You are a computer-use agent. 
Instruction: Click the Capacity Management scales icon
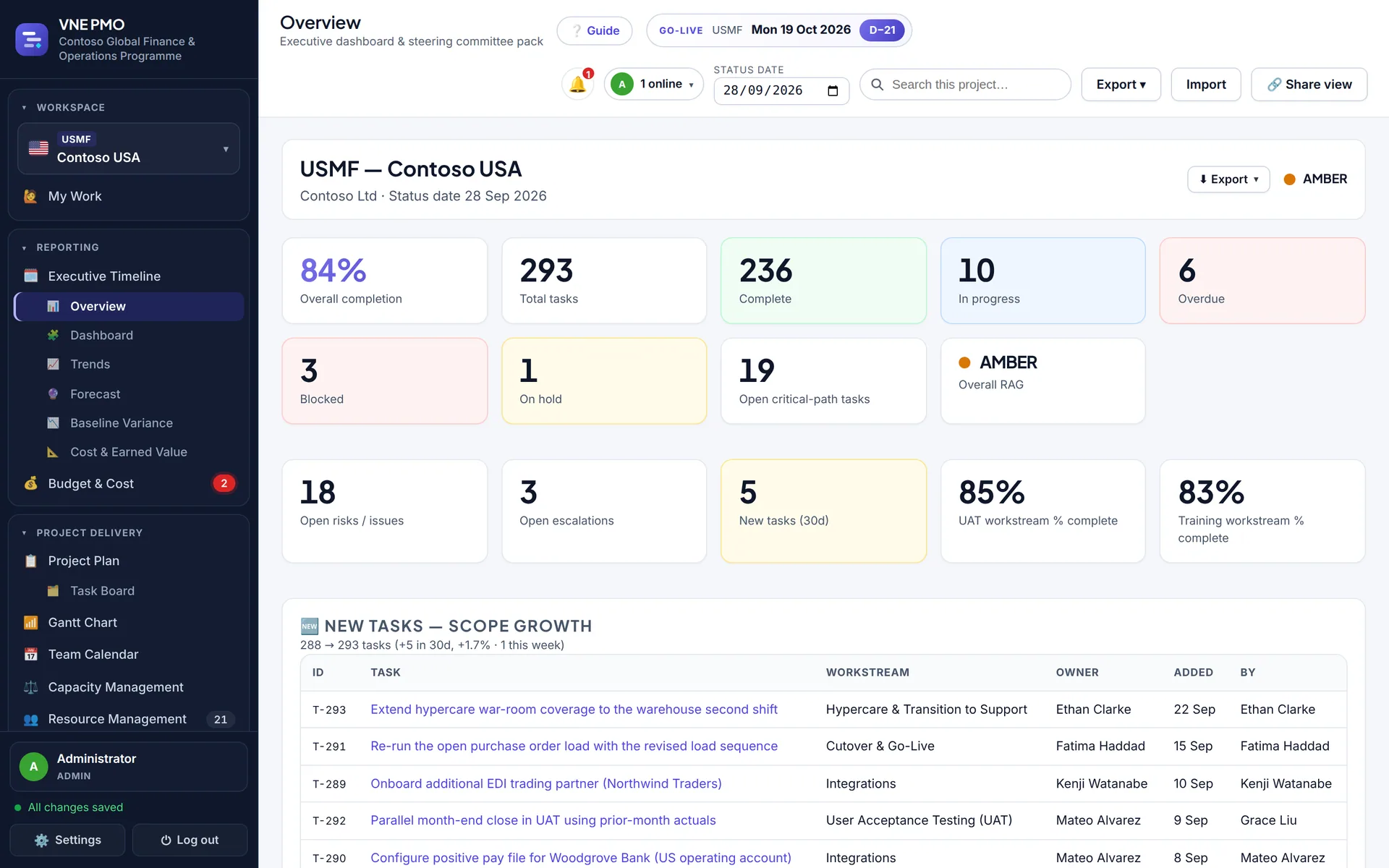point(30,687)
